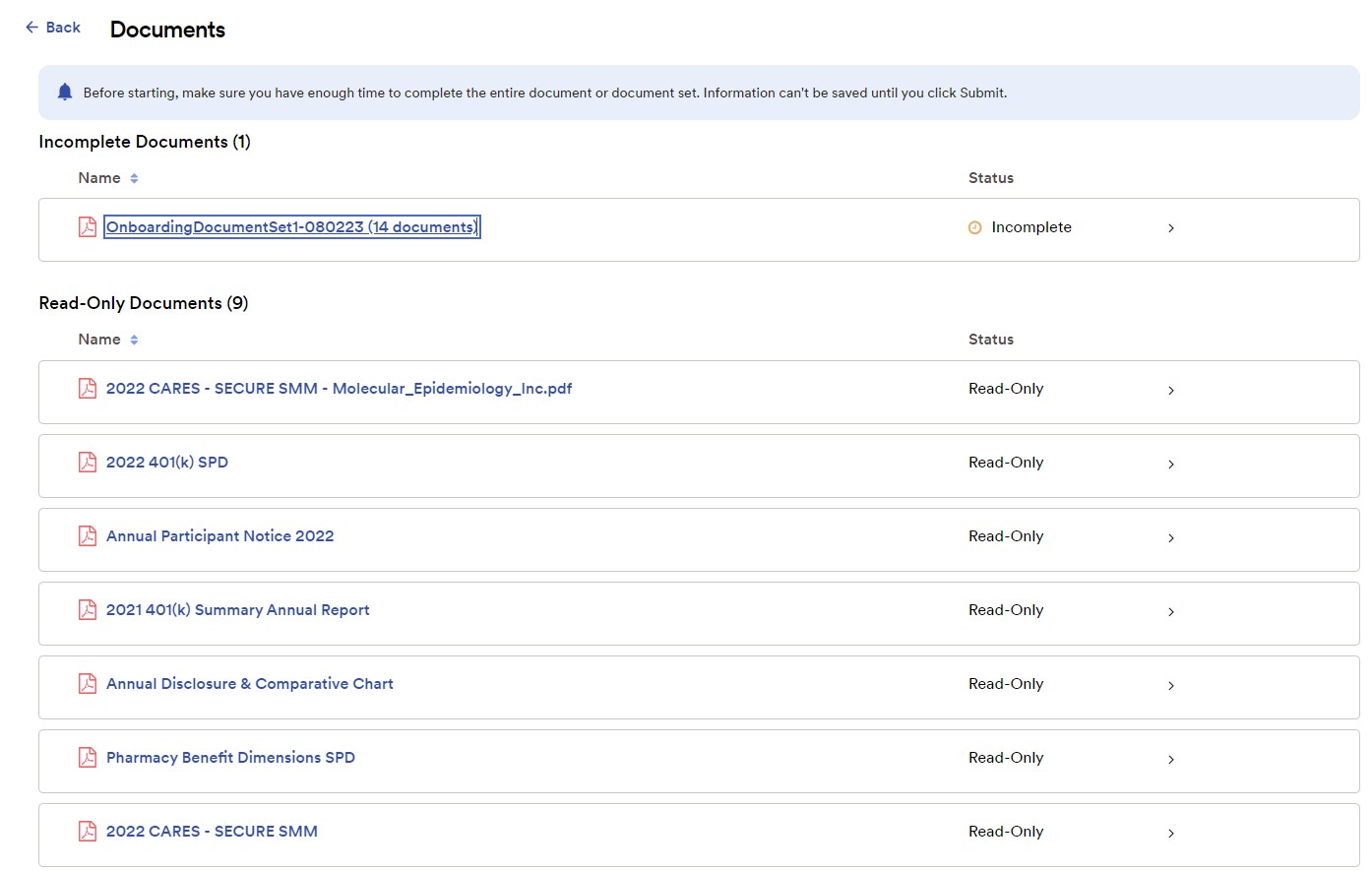Expand the 2021 401(k) Summary Annual Report chevron
Screen dimensions: 1372x871
1171,611
